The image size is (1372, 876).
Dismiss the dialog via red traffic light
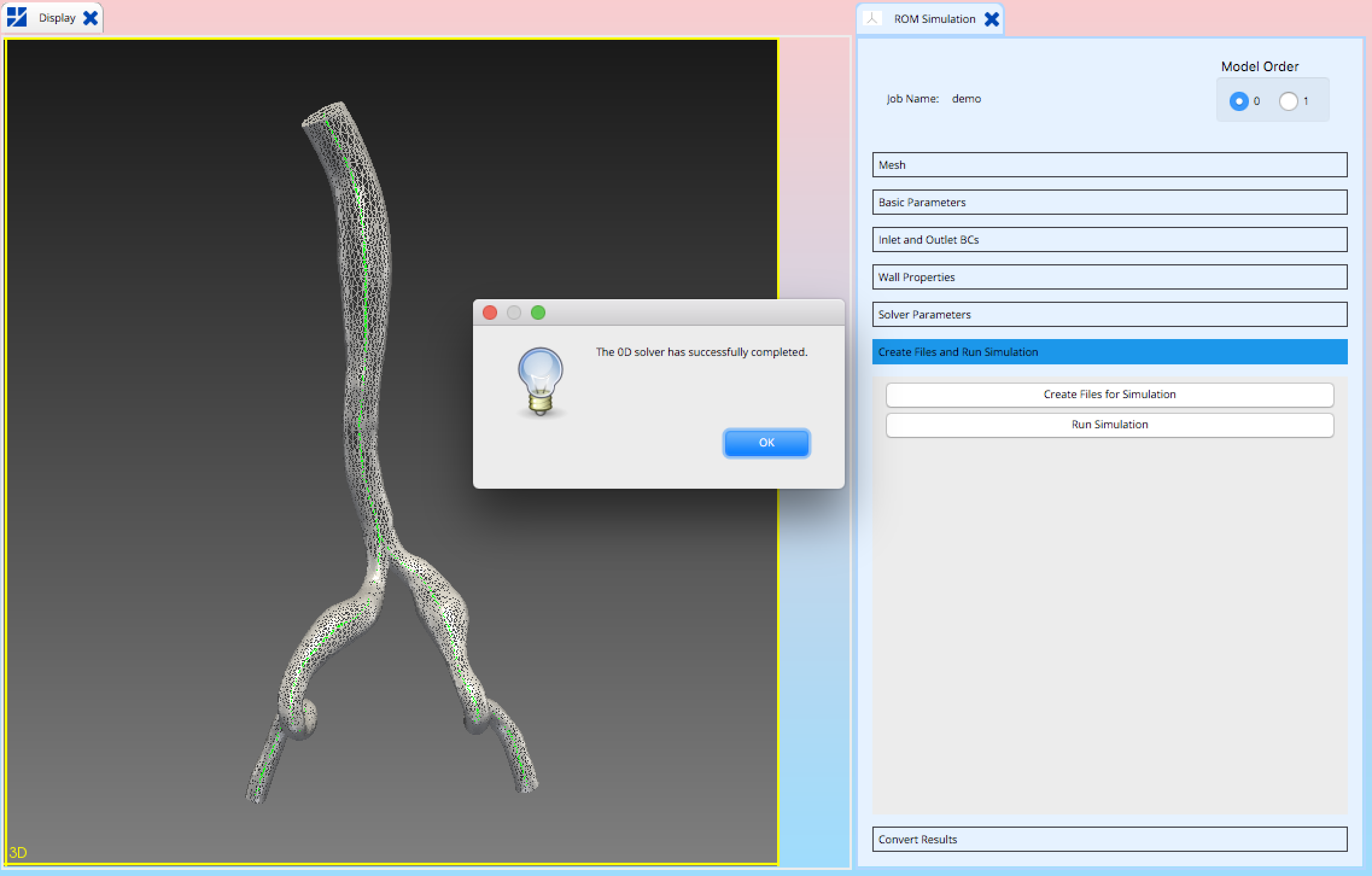(490, 313)
